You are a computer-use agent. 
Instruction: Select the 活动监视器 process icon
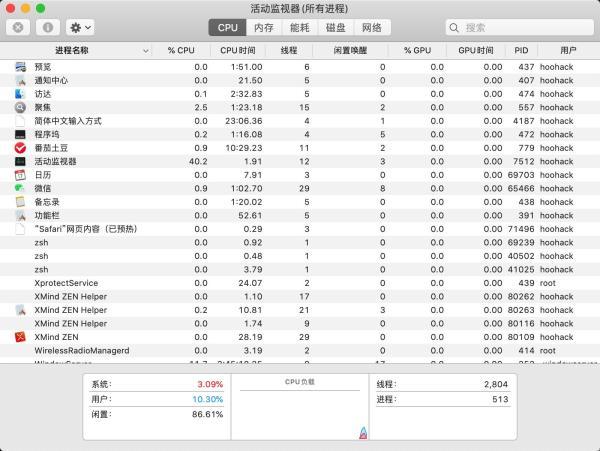pyautogui.click(x=20, y=161)
